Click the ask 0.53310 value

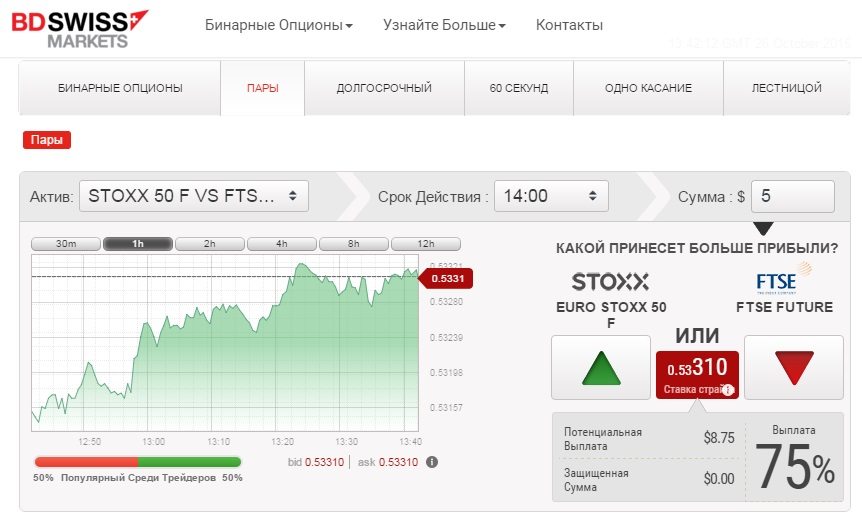(398, 462)
